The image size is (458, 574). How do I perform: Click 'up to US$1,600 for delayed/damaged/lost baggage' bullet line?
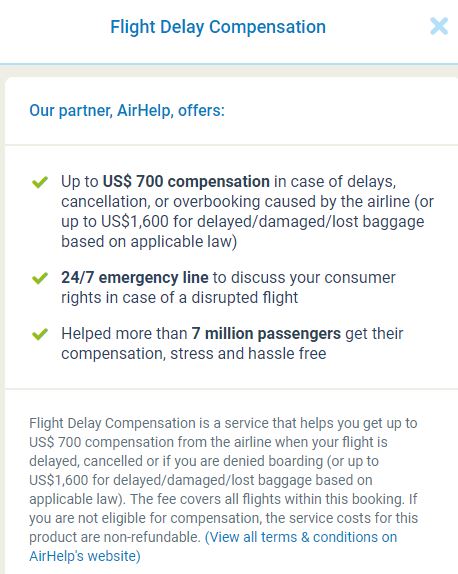pos(242,222)
